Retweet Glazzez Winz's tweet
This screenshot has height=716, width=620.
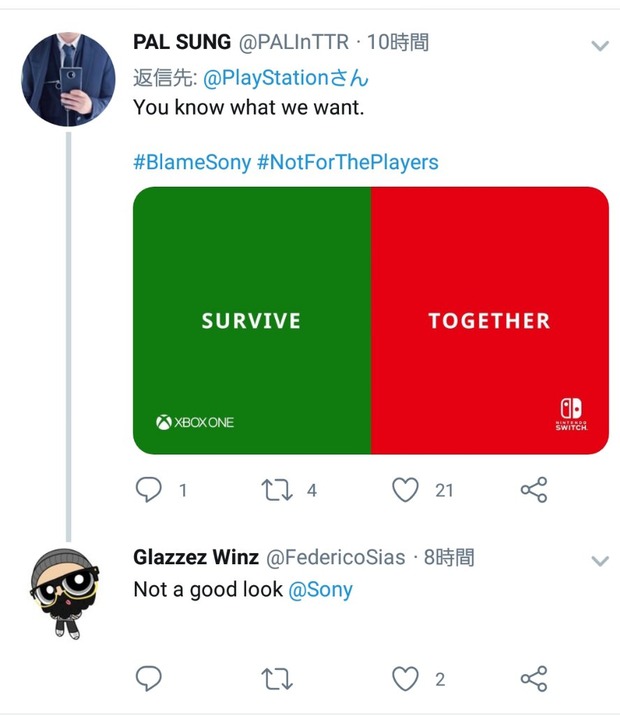click(274, 679)
